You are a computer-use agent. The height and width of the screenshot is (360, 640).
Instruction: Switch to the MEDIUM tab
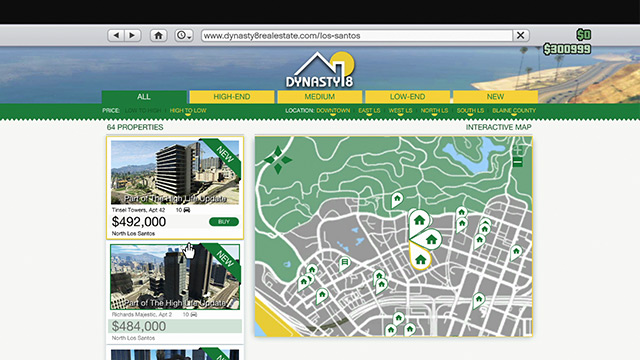point(320,97)
